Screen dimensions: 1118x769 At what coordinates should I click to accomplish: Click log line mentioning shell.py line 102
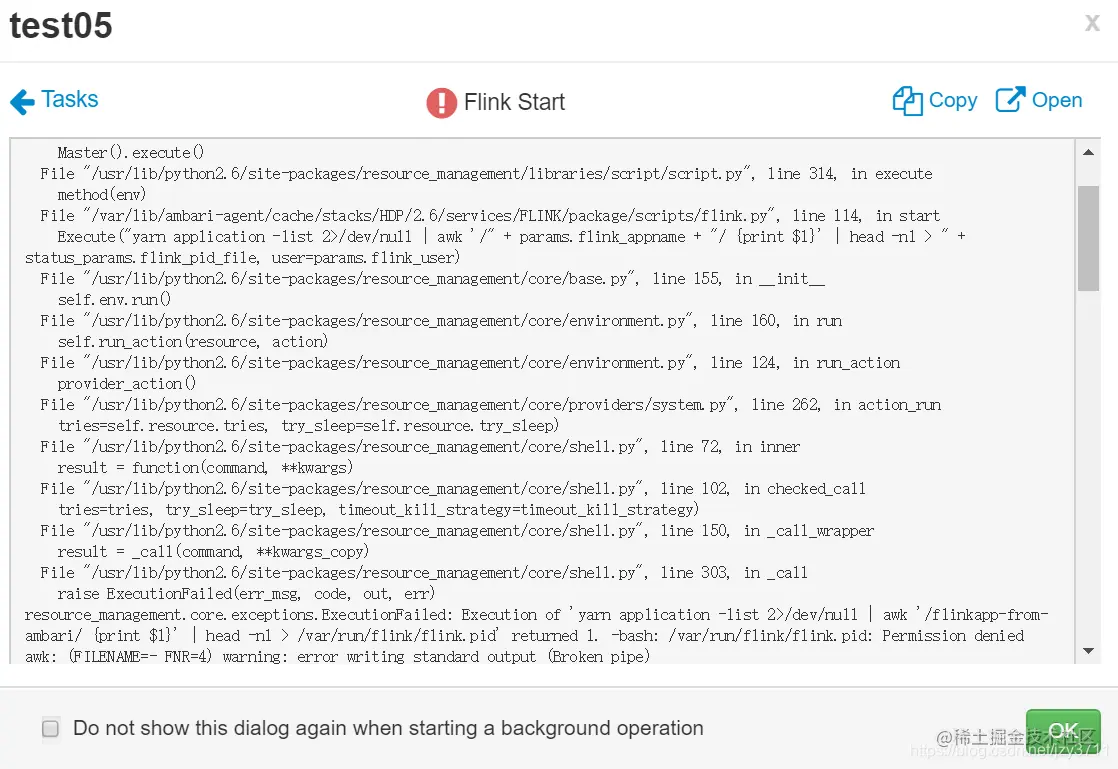(x=453, y=489)
